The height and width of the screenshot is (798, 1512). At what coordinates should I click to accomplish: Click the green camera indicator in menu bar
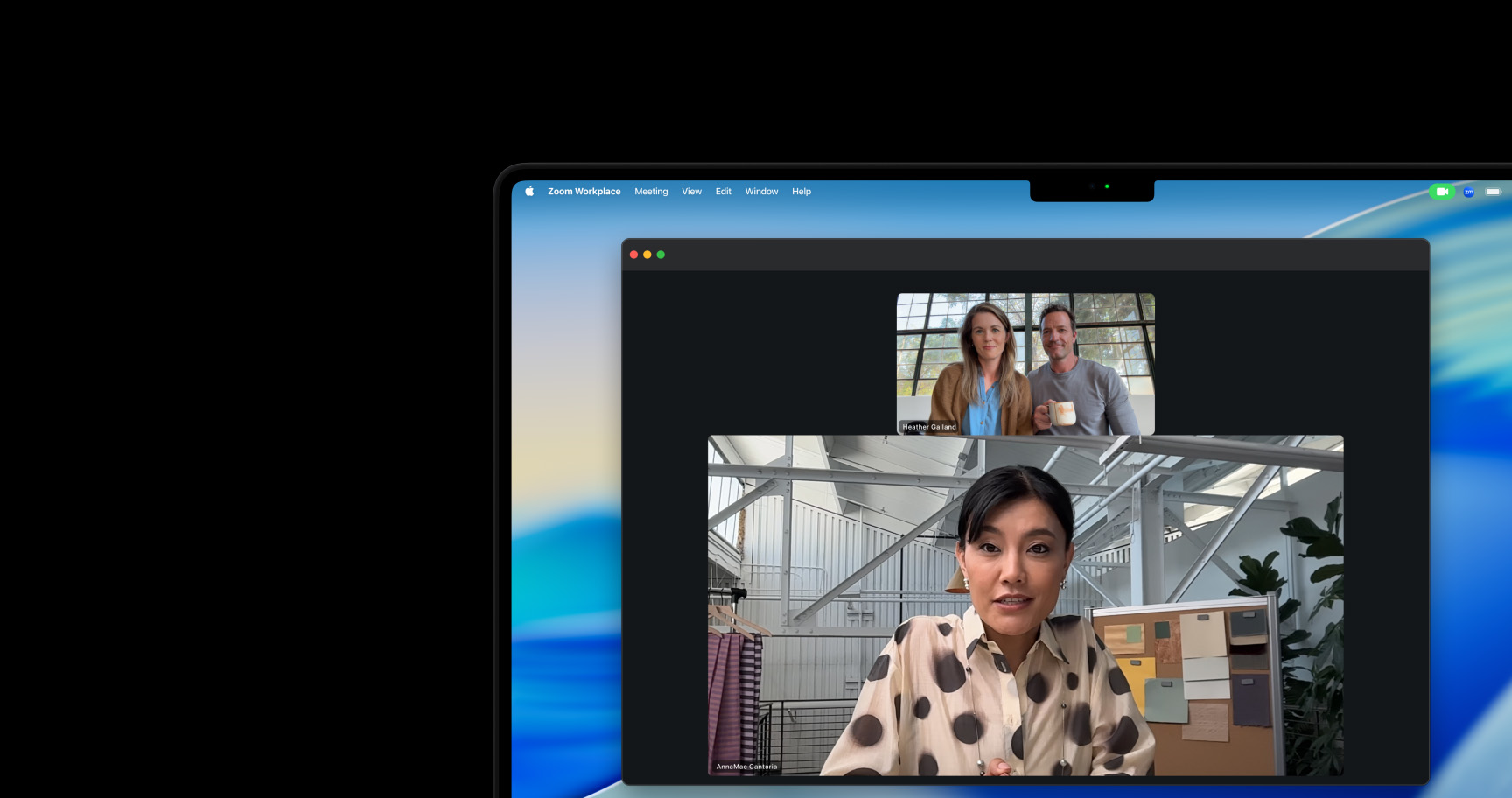point(1441,192)
